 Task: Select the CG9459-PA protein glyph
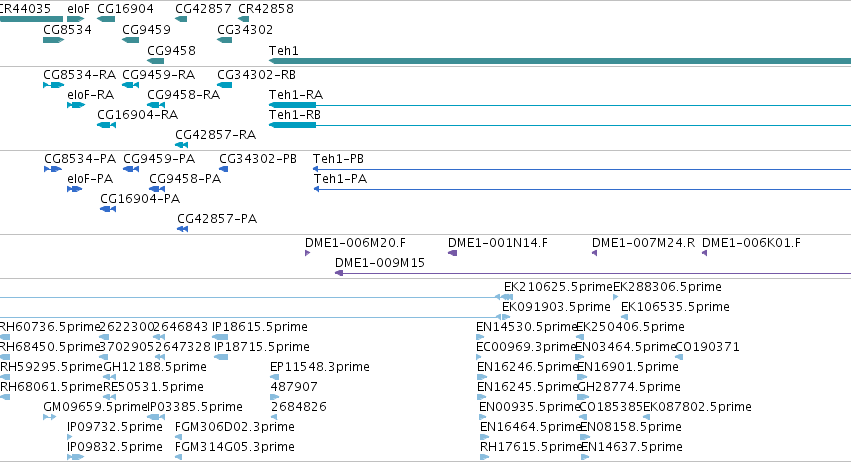(131, 169)
